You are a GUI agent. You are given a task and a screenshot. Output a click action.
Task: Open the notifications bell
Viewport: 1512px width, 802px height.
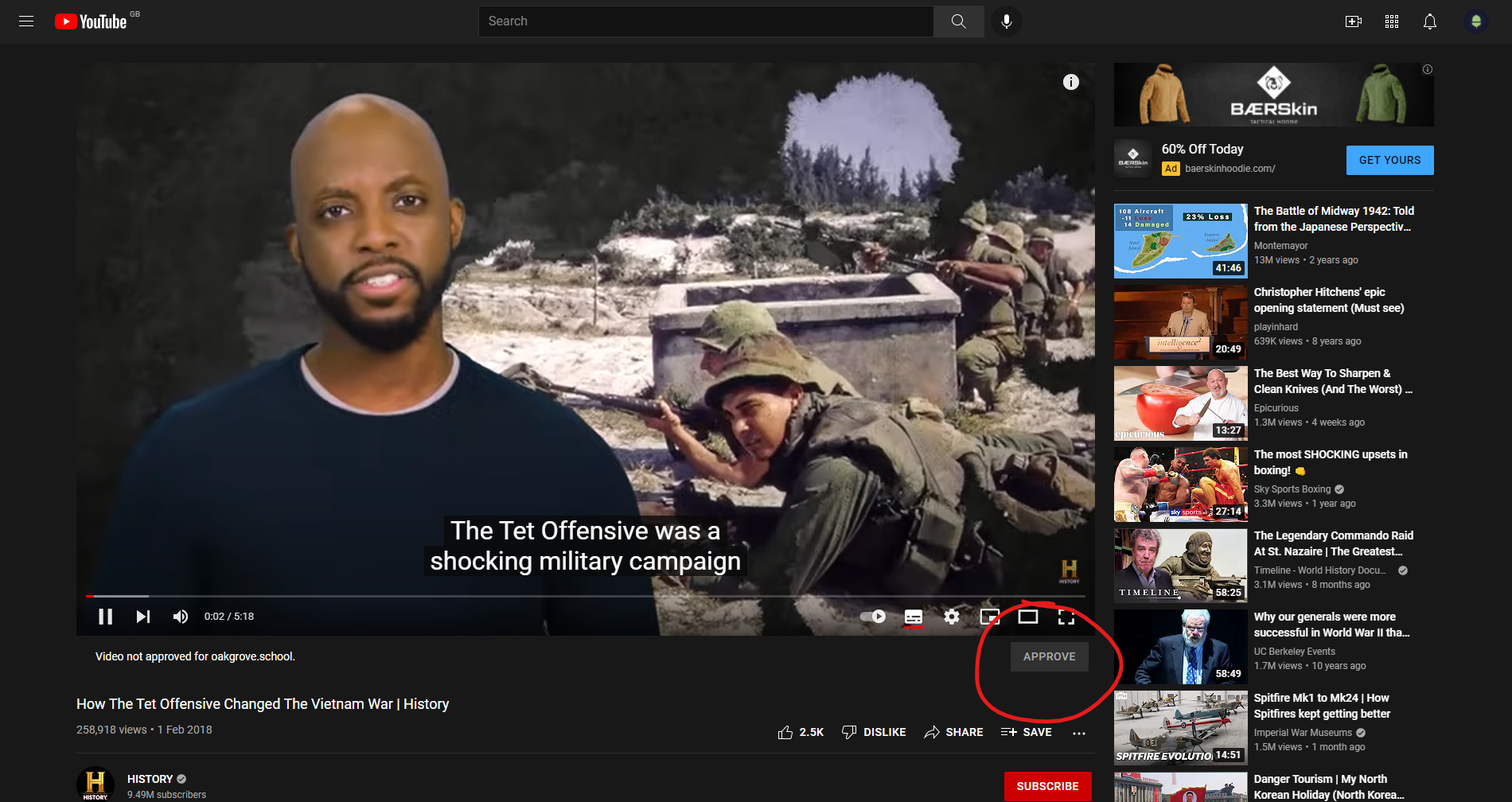click(1430, 21)
